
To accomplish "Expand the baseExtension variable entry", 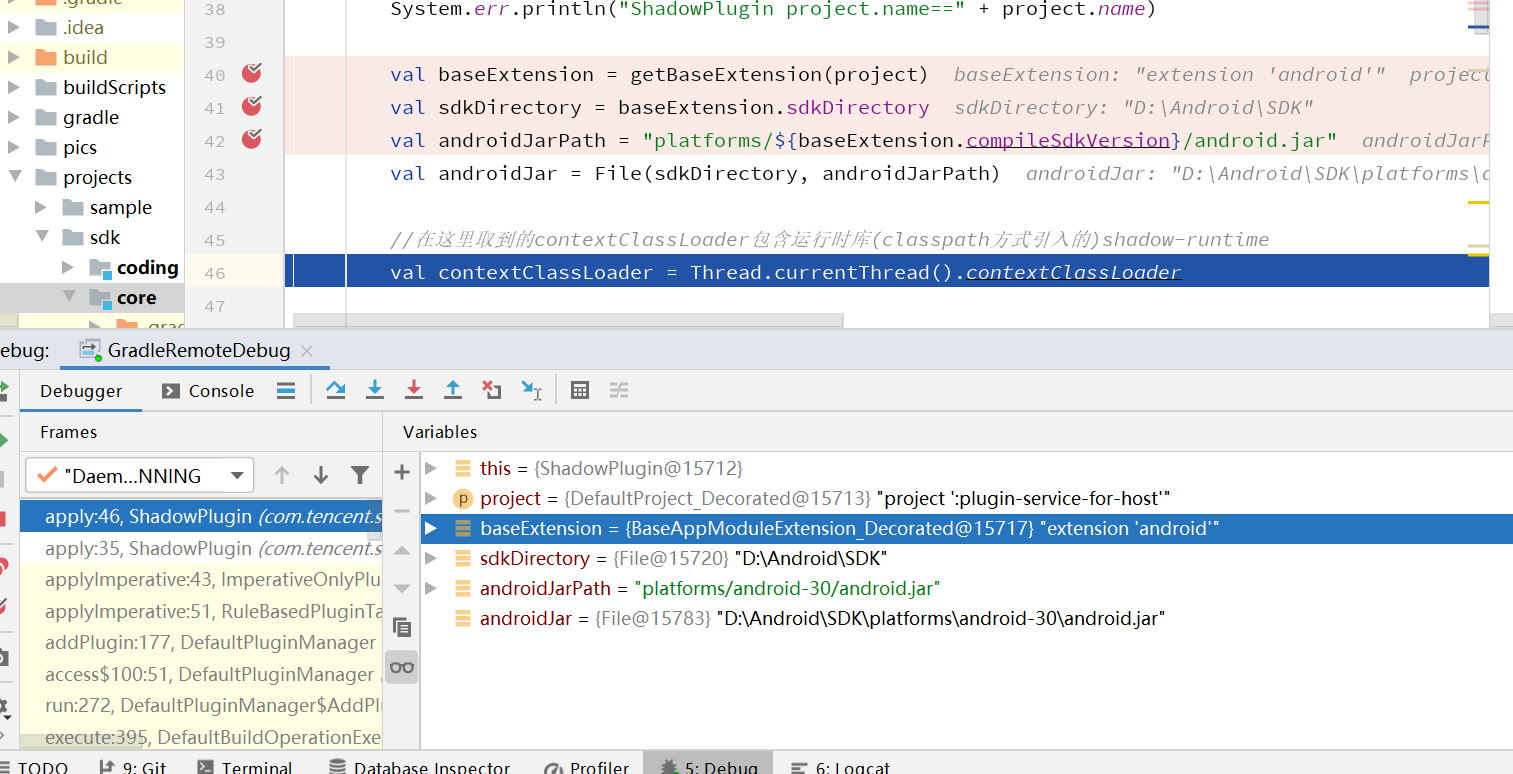I will click(x=431, y=528).
